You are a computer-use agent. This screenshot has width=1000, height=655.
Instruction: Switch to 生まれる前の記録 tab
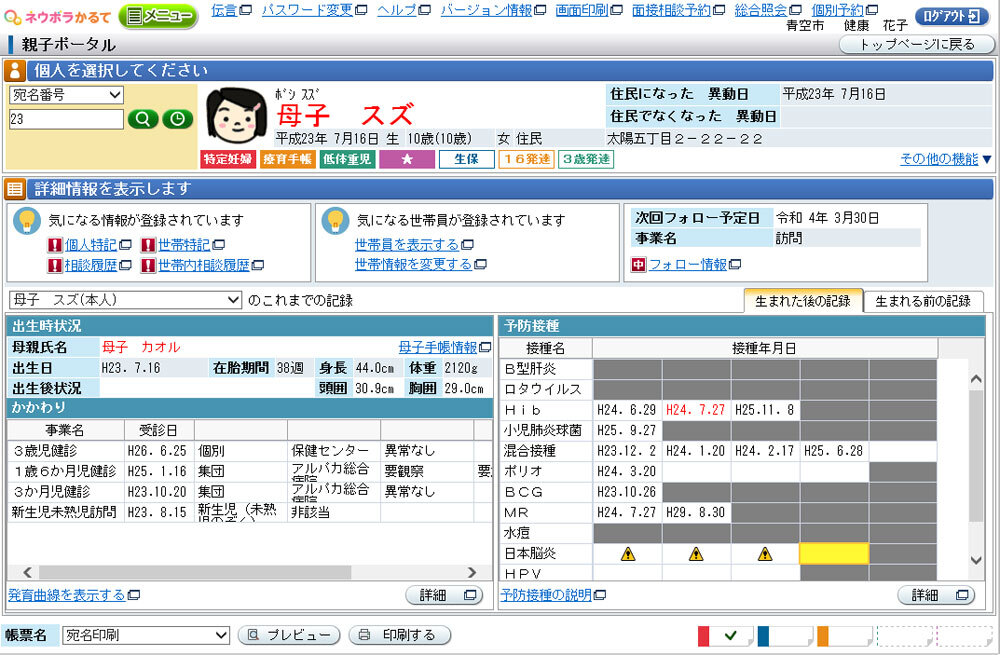point(923,301)
